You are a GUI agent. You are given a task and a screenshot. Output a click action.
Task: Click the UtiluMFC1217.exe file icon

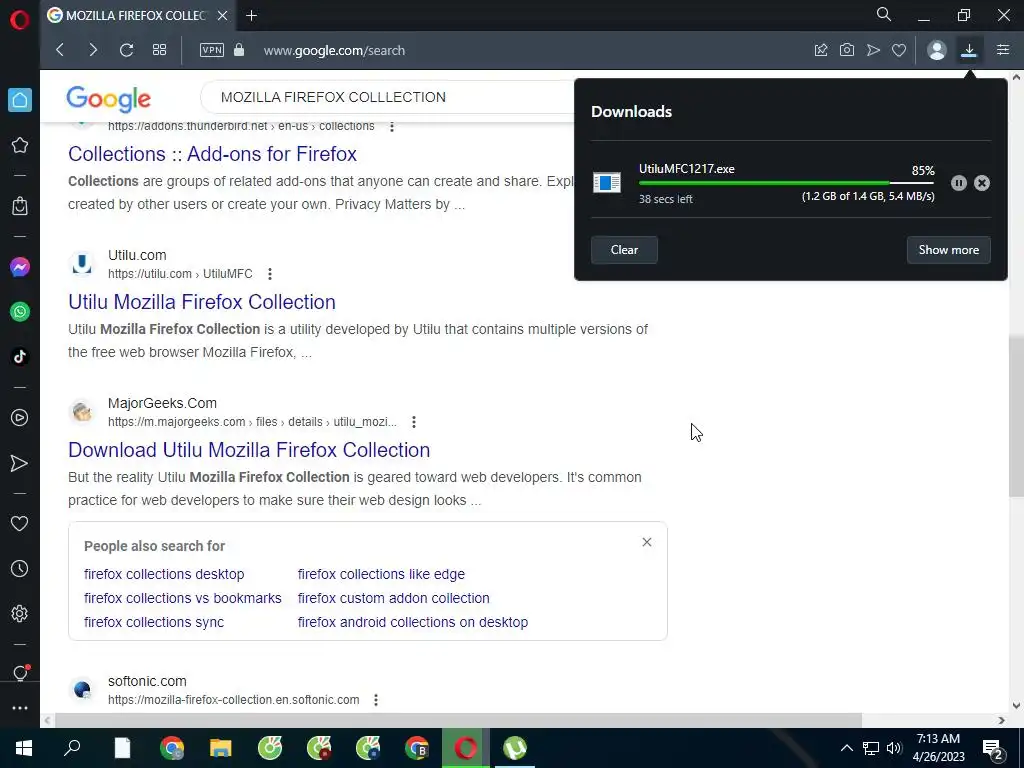coord(607,183)
